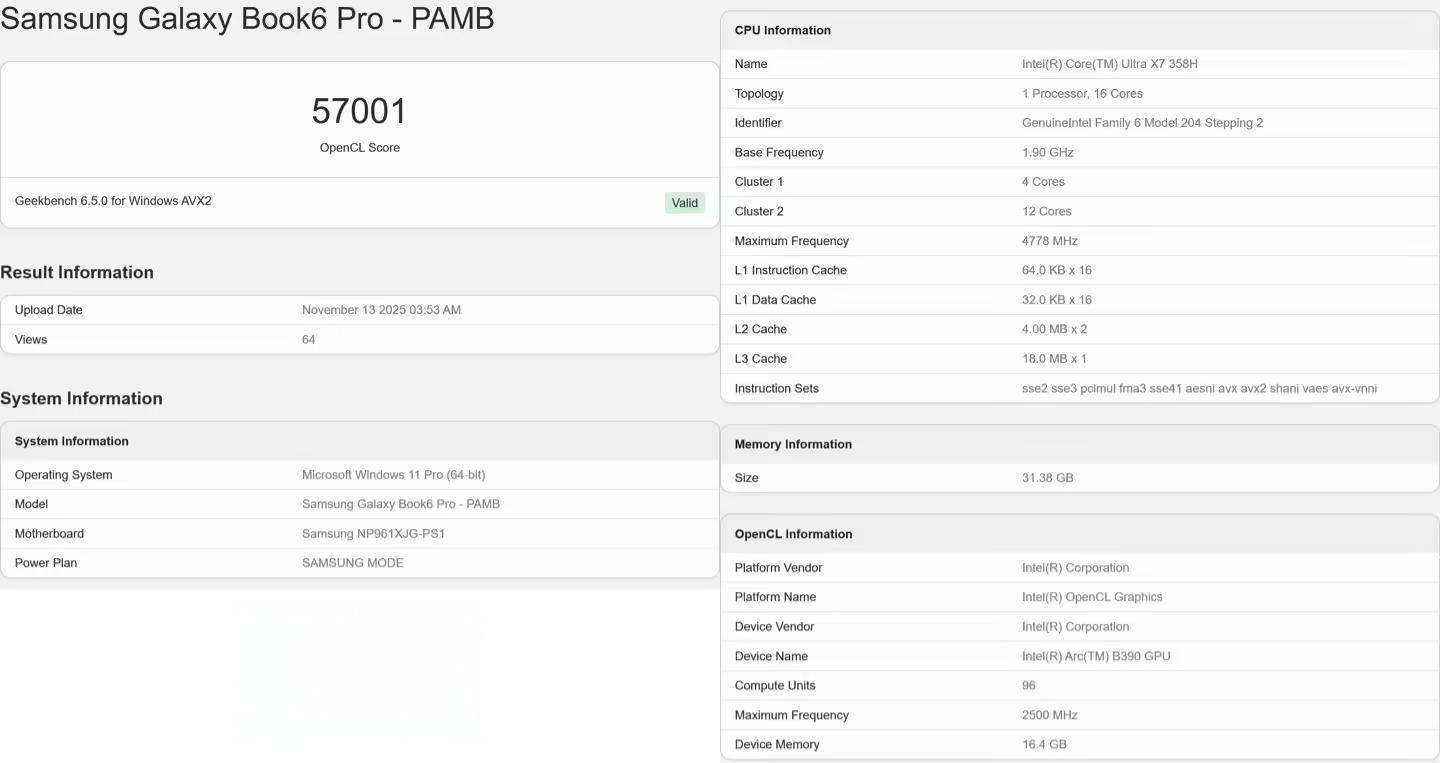Click the Views count of 64

pyautogui.click(x=308, y=338)
